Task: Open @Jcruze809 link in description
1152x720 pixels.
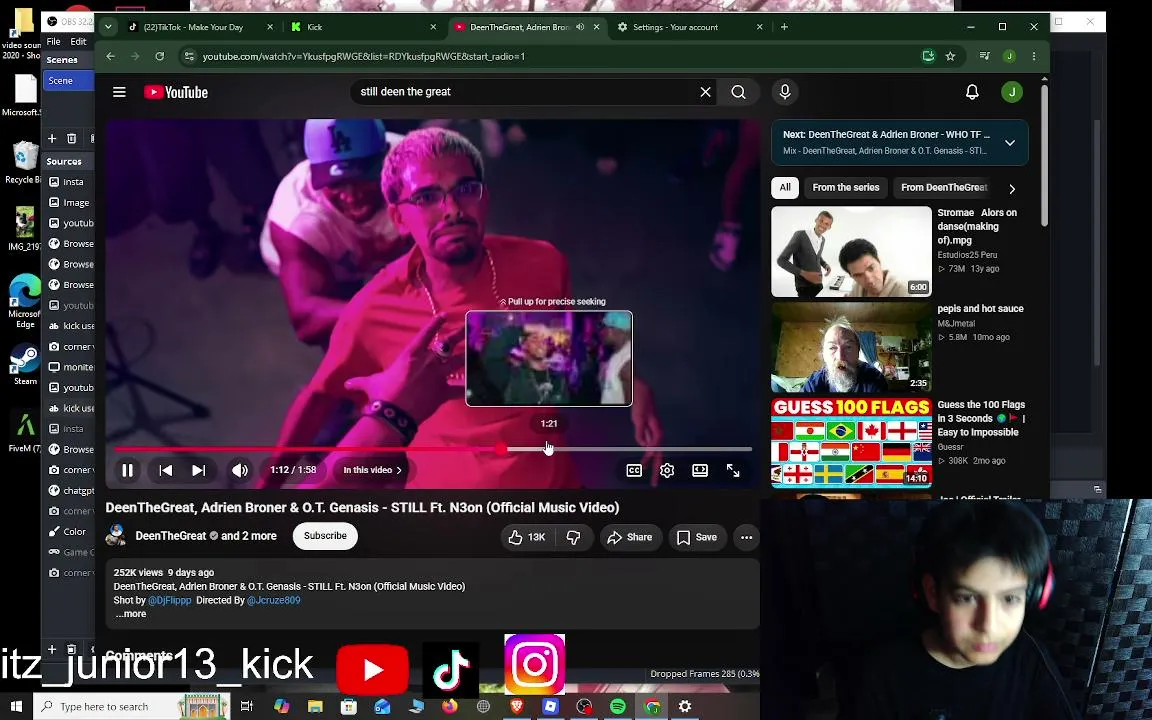Action: tap(273, 600)
